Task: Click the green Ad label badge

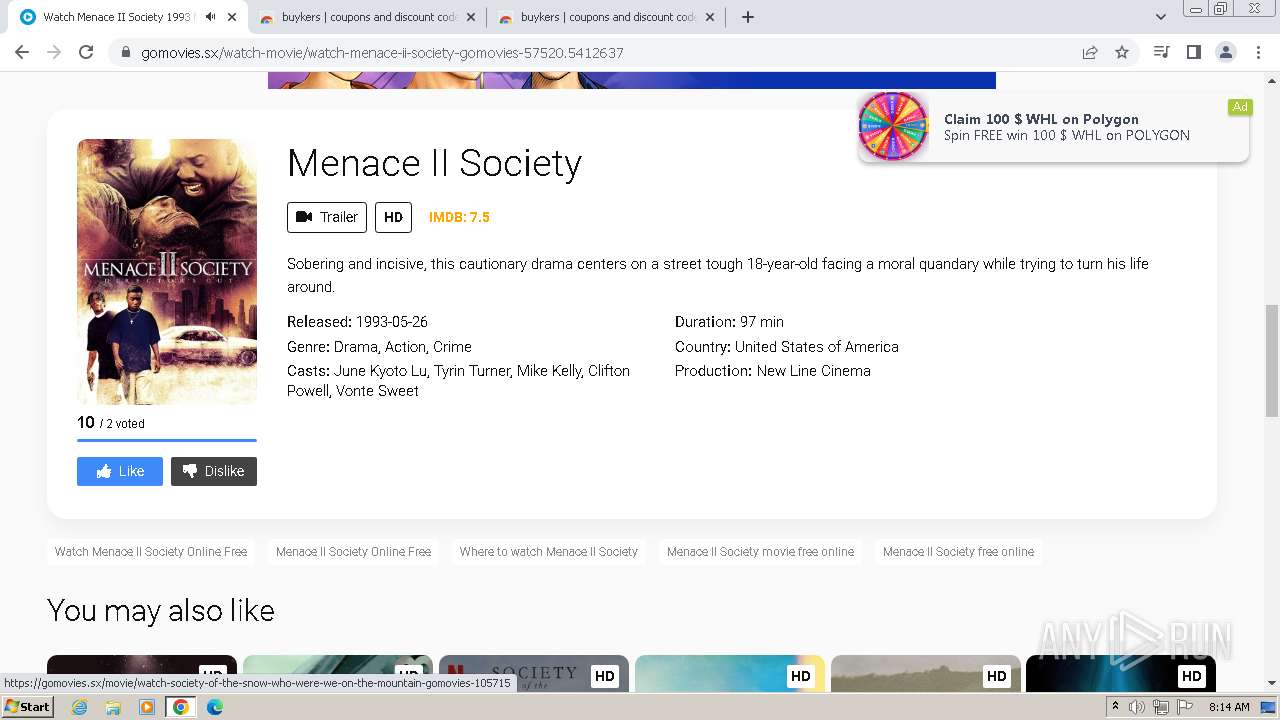Action: [1240, 107]
